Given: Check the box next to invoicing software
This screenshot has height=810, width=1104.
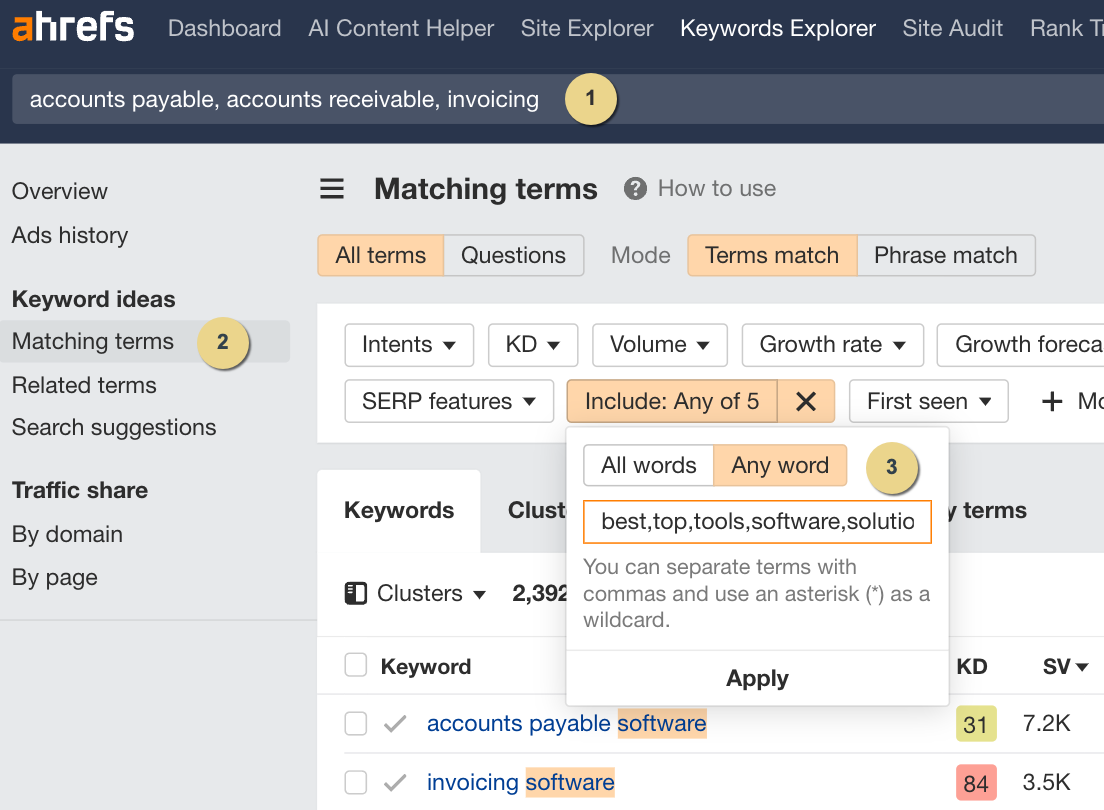Looking at the screenshot, I should coord(355,782).
